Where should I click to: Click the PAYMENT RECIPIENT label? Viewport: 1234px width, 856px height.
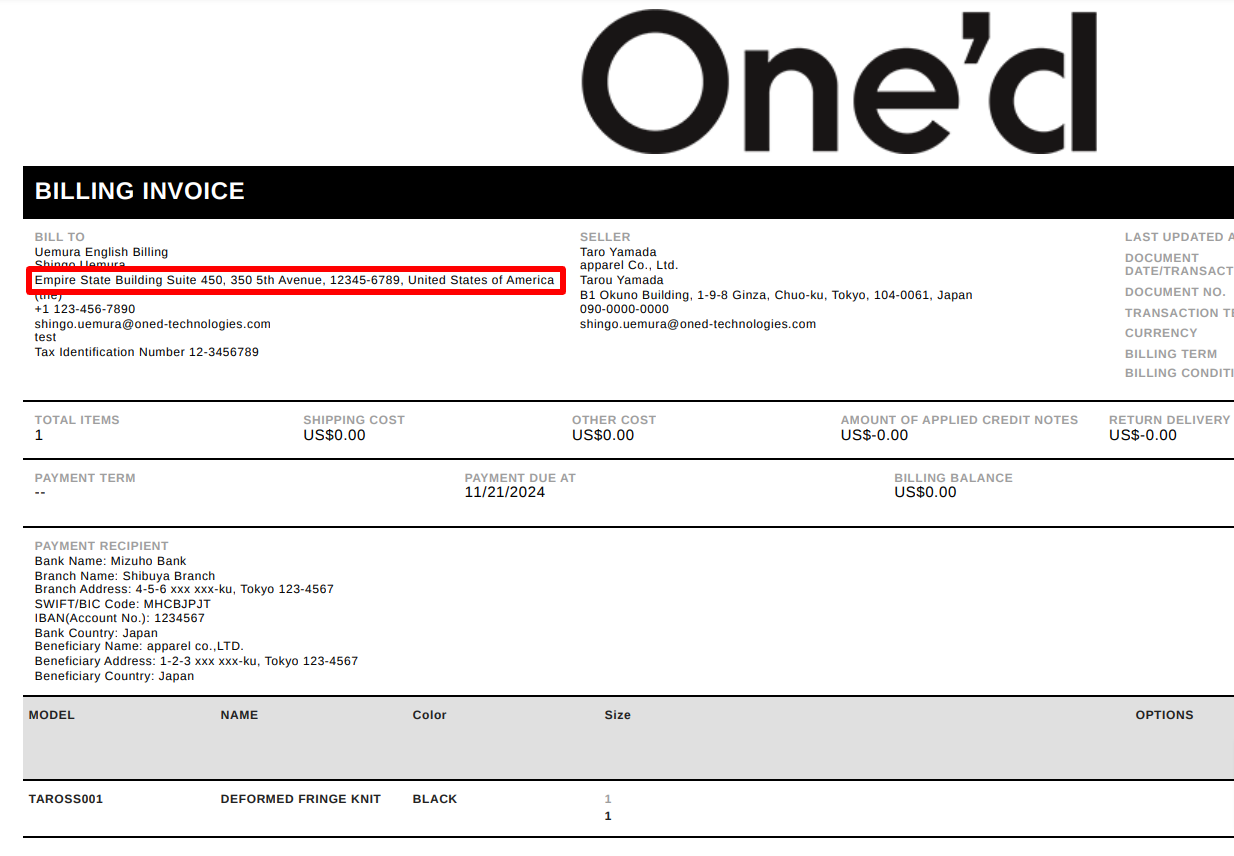tap(102, 546)
